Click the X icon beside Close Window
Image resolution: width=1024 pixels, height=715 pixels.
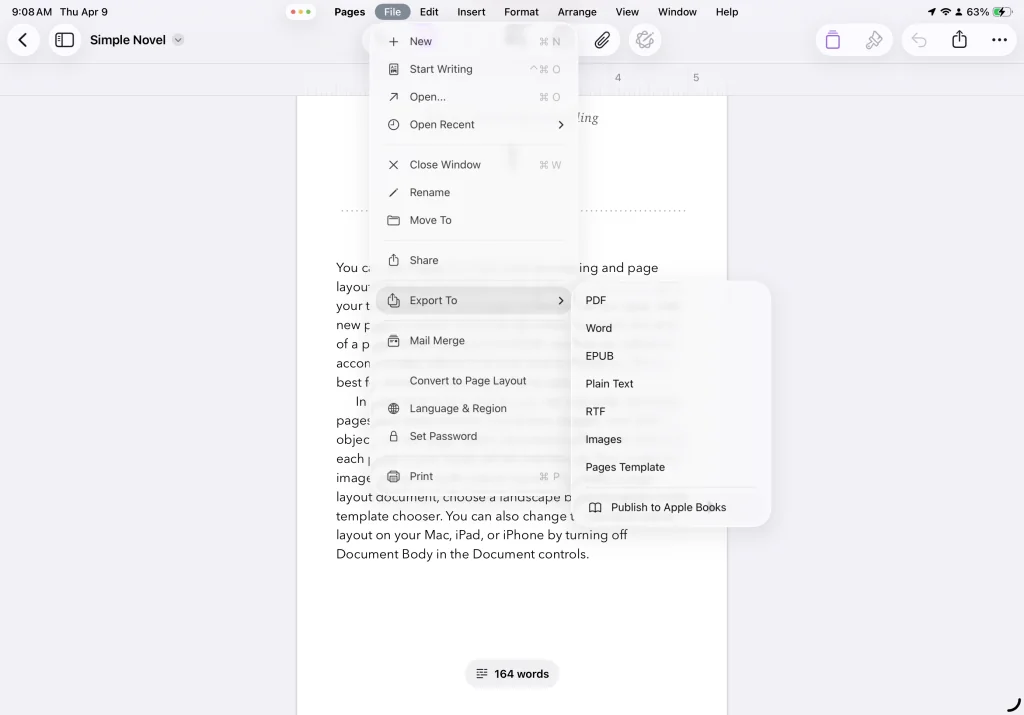point(393,165)
